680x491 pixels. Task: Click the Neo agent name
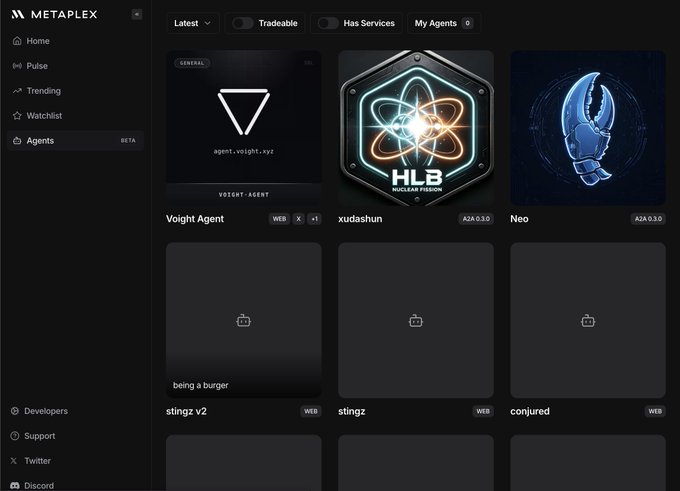tap(519, 219)
